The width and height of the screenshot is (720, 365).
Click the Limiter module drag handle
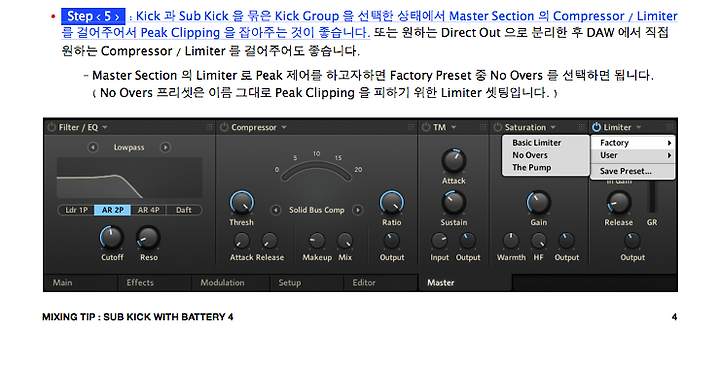(x=670, y=127)
